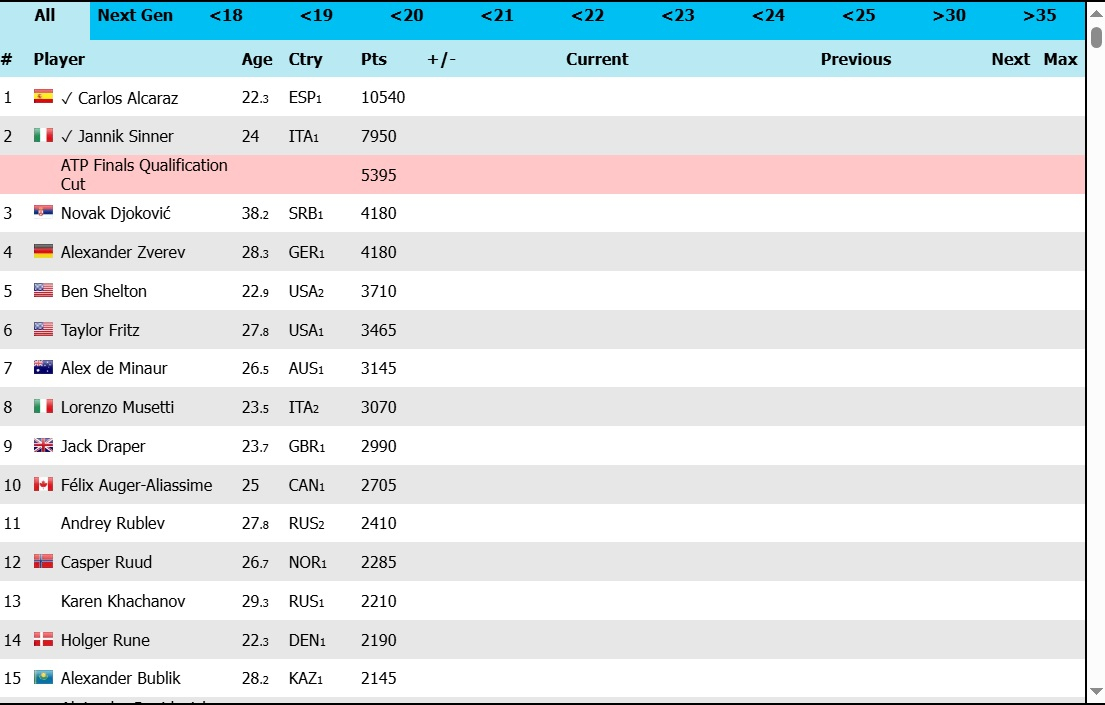Sort the table by Pts column header
This screenshot has height=705, width=1105.
pos(373,59)
